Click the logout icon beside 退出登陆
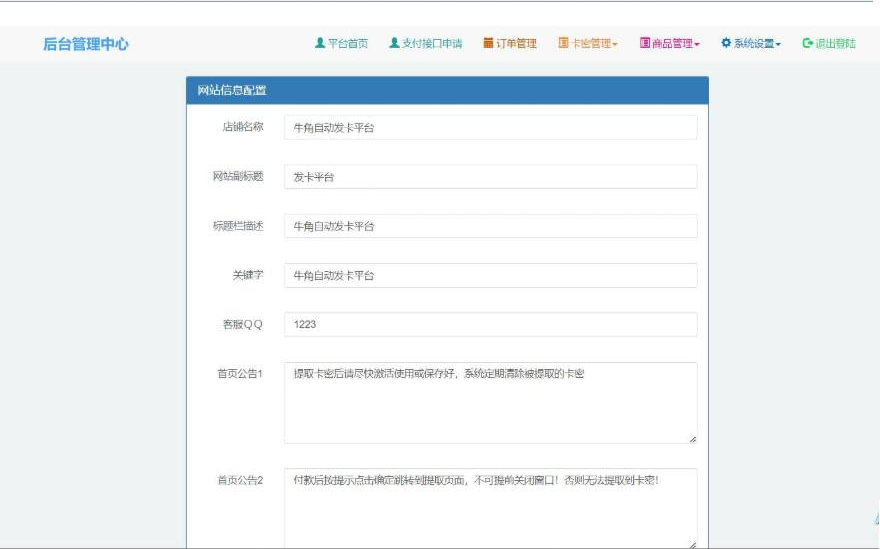 [807, 43]
